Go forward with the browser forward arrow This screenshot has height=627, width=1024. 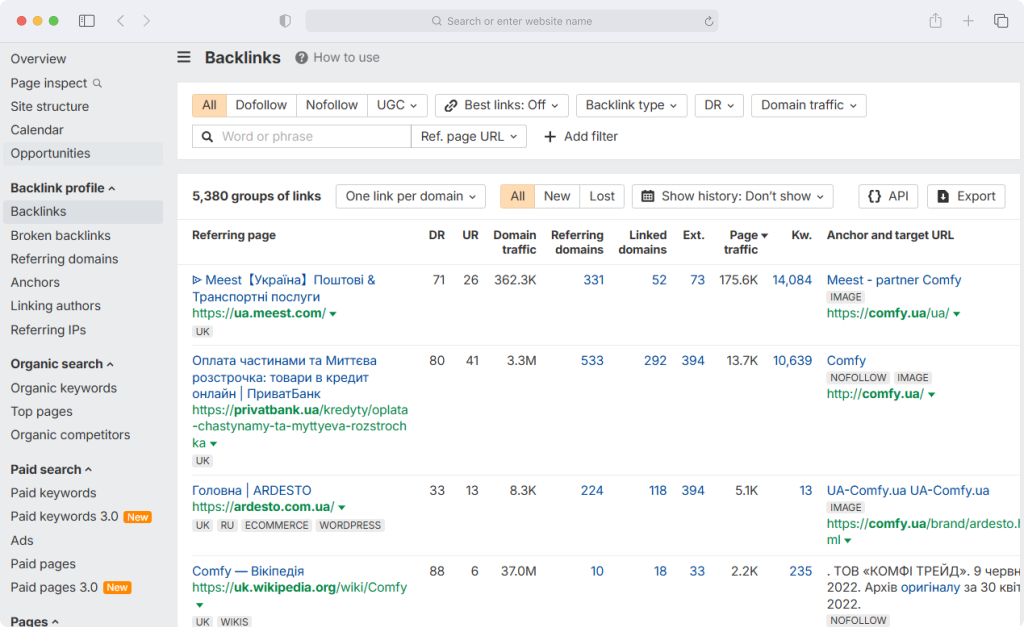[x=146, y=21]
